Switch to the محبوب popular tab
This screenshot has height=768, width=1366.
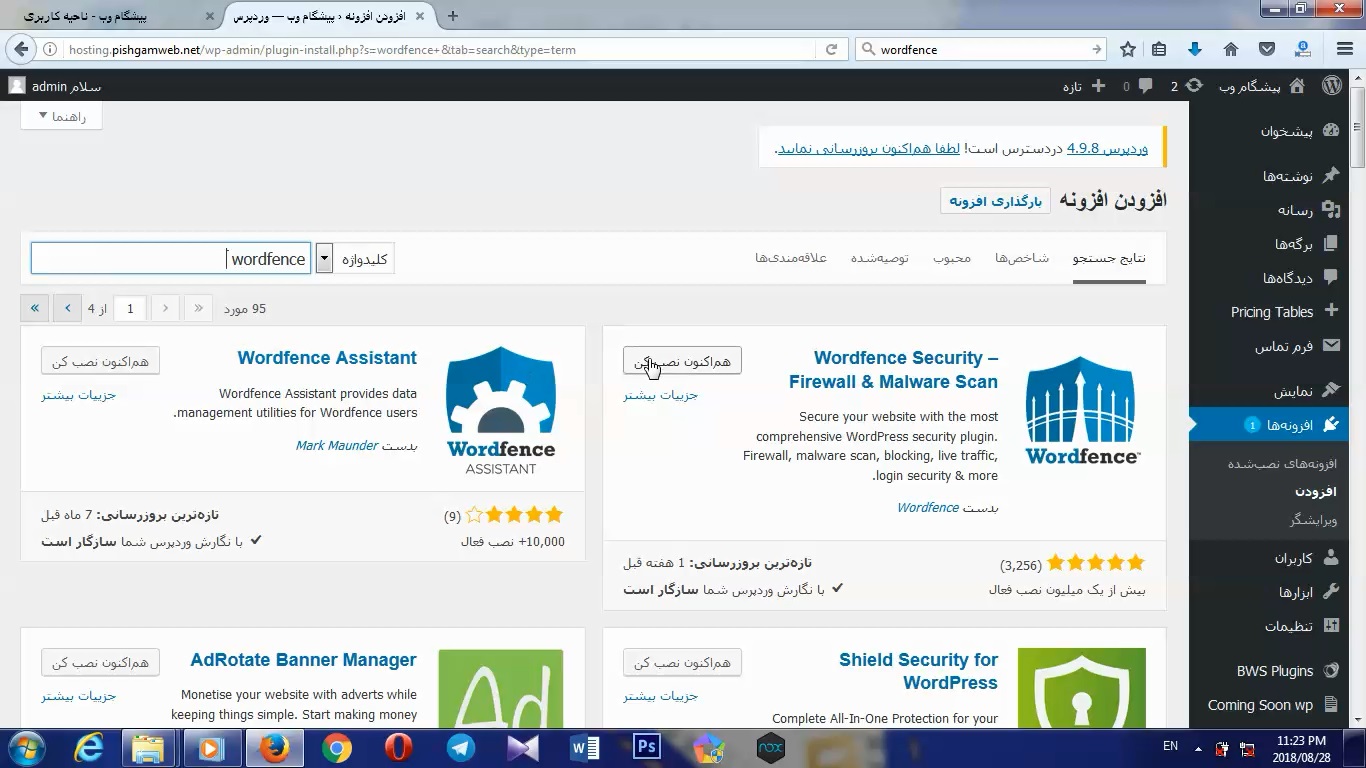pyautogui.click(x=952, y=258)
